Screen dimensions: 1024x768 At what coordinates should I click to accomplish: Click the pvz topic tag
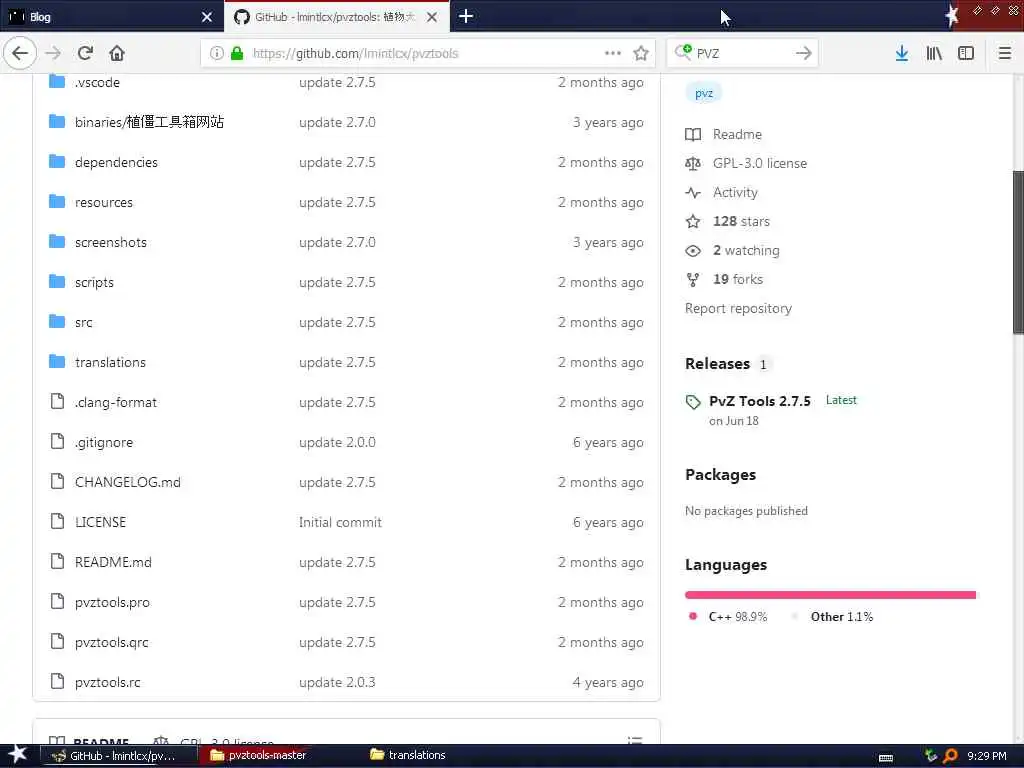(x=704, y=93)
